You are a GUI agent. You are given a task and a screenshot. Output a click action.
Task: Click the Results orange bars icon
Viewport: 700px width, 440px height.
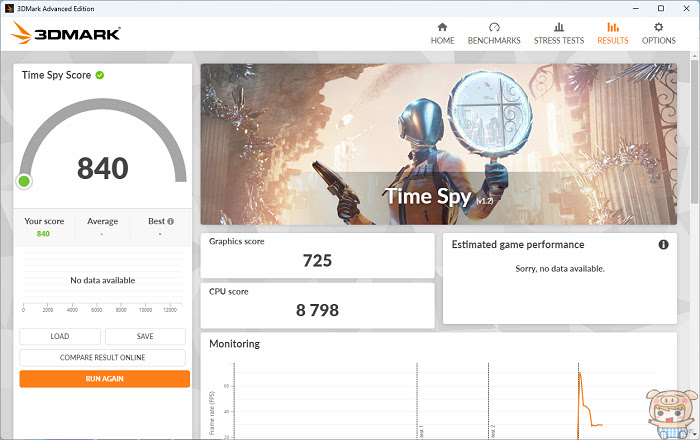pos(612,27)
